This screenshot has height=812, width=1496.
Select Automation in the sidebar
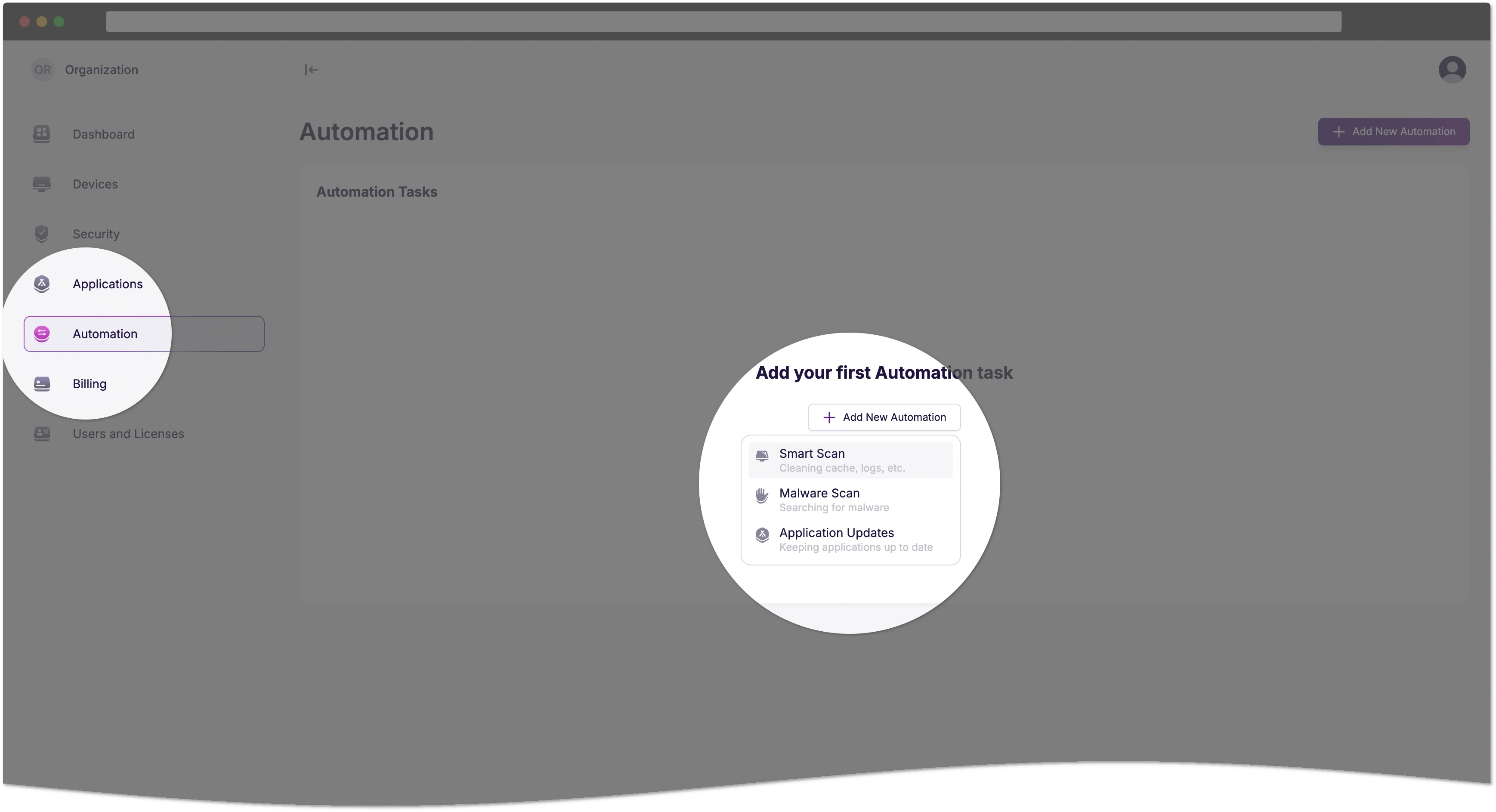144,334
